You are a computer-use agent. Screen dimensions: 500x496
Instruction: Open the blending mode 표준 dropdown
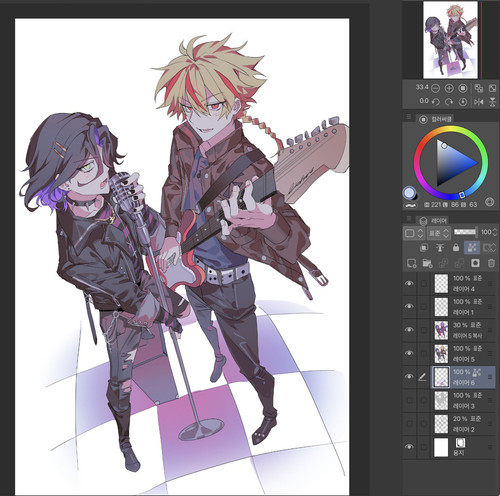click(438, 233)
